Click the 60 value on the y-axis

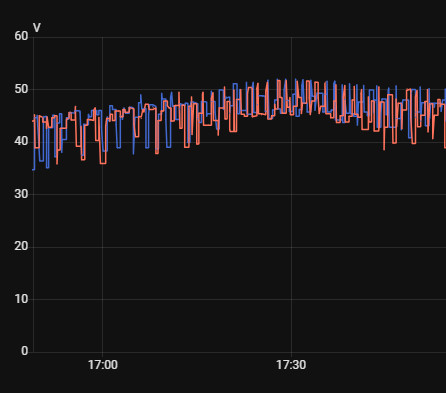21,36
